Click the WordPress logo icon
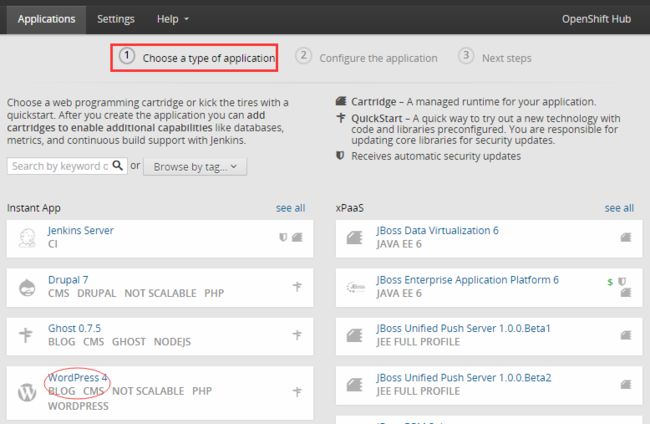Image resolution: width=650 pixels, height=424 pixels. click(x=27, y=392)
